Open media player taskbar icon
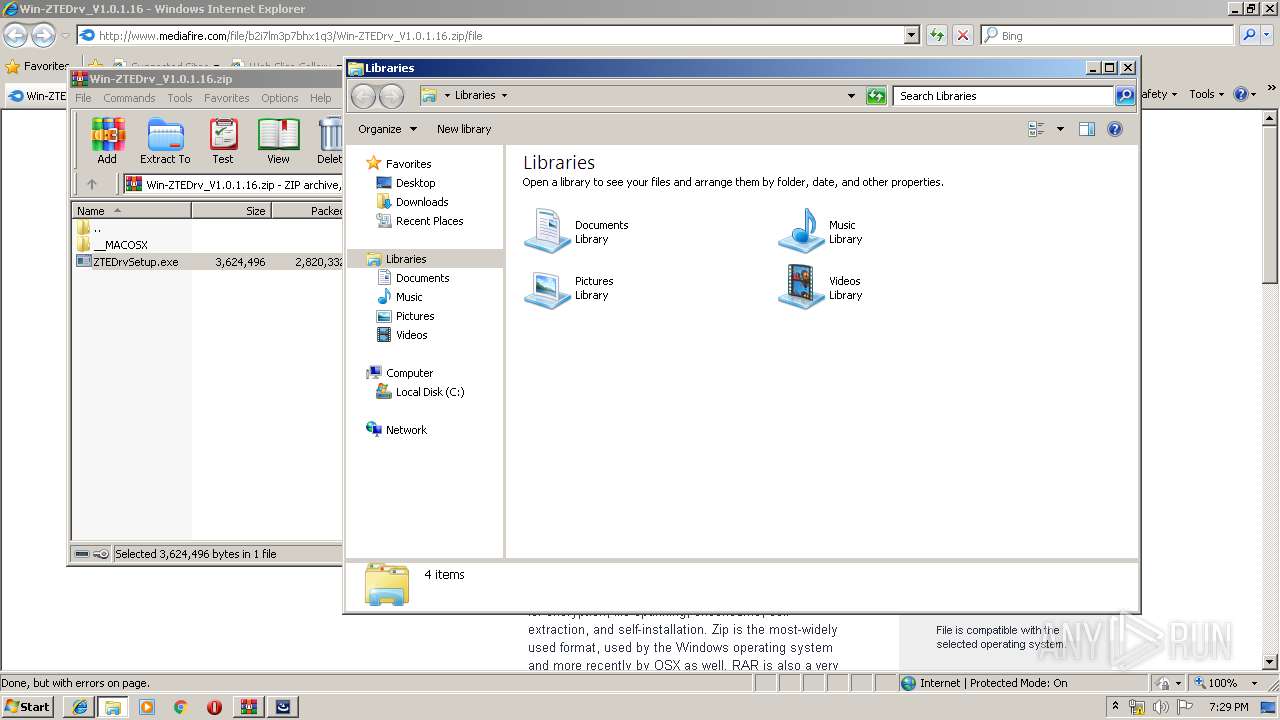Image resolution: width=1280 pixels, height=720 pixels. 147,707
